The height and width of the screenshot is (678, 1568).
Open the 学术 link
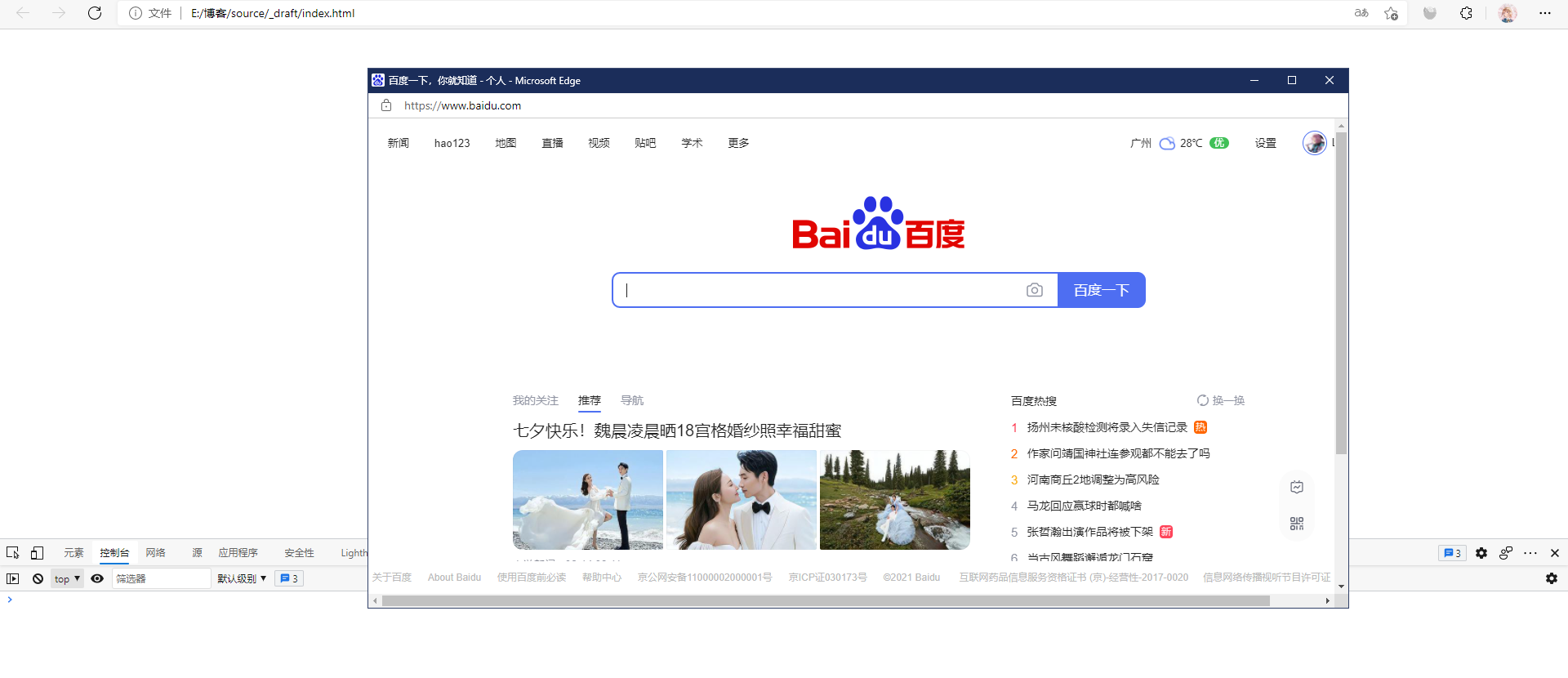click(693, 143)
